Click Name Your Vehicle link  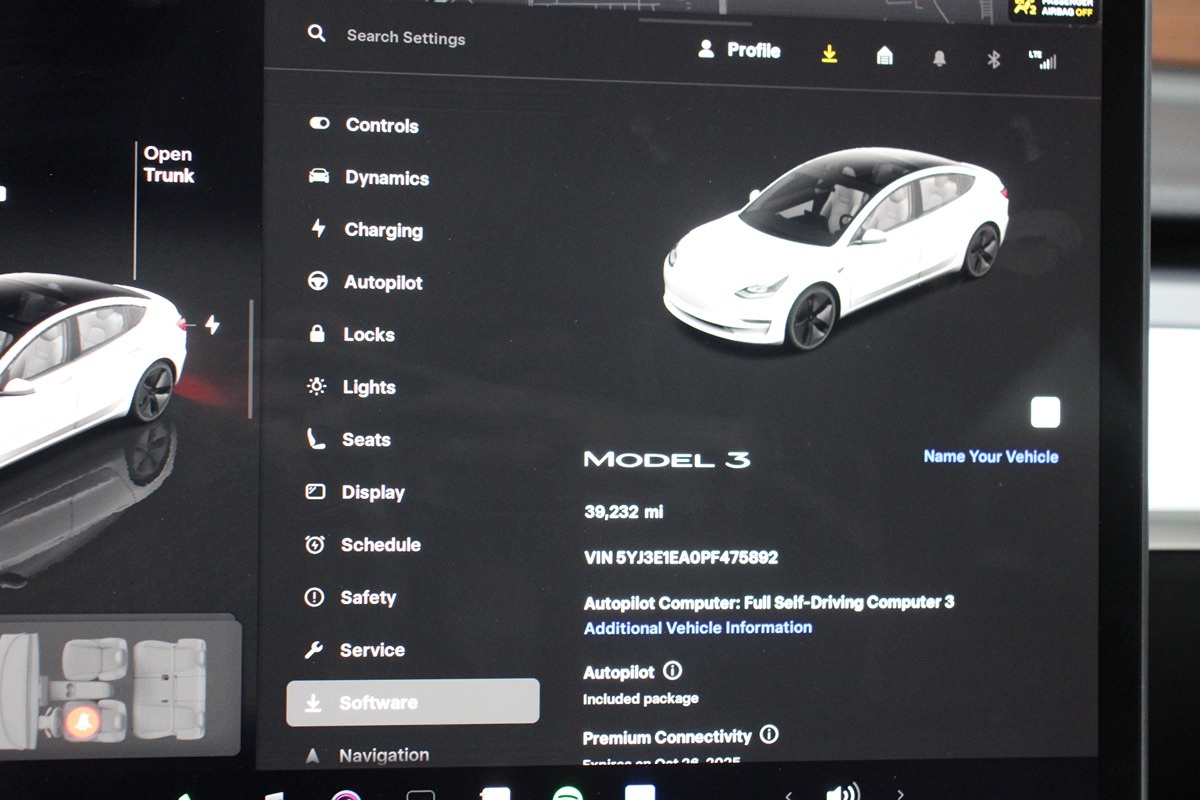tap(990, 457)
